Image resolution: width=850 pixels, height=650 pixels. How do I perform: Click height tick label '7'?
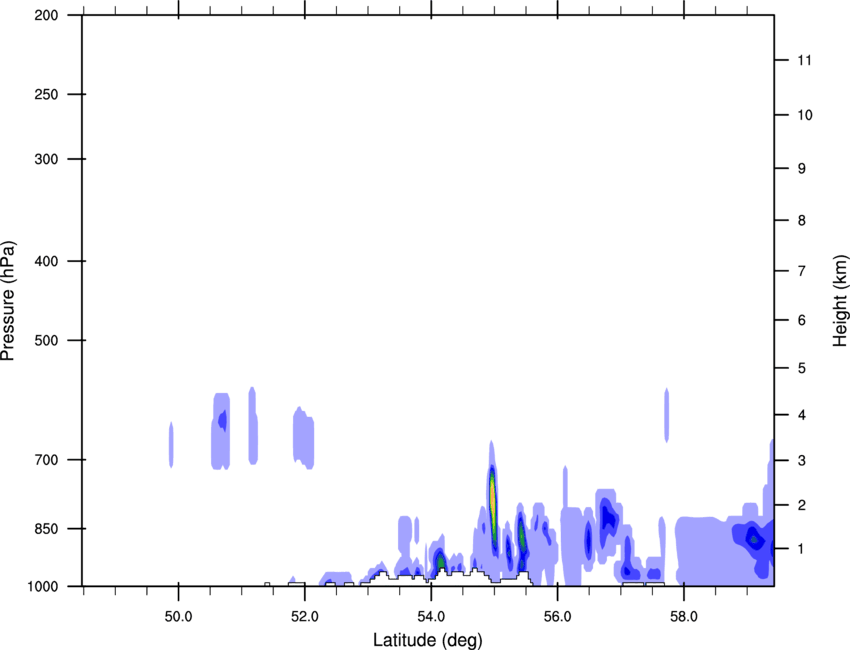click(802, 271)
